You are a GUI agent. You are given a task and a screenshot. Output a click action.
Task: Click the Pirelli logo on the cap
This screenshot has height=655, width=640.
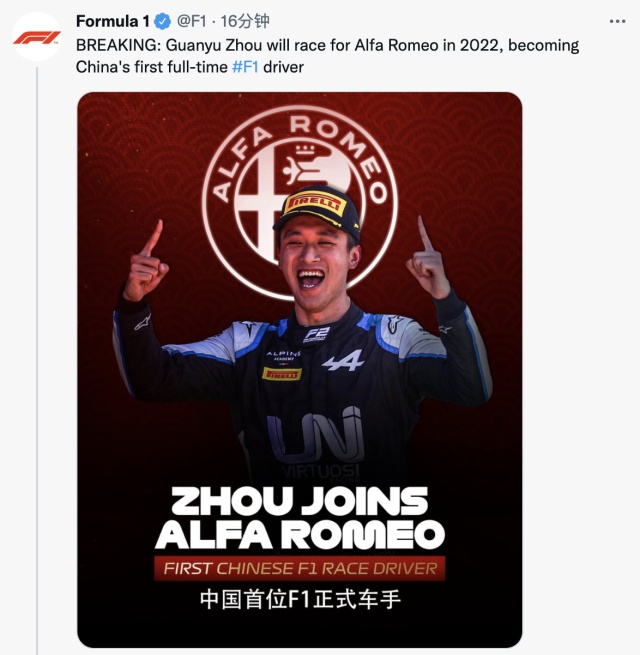(315, 205)
